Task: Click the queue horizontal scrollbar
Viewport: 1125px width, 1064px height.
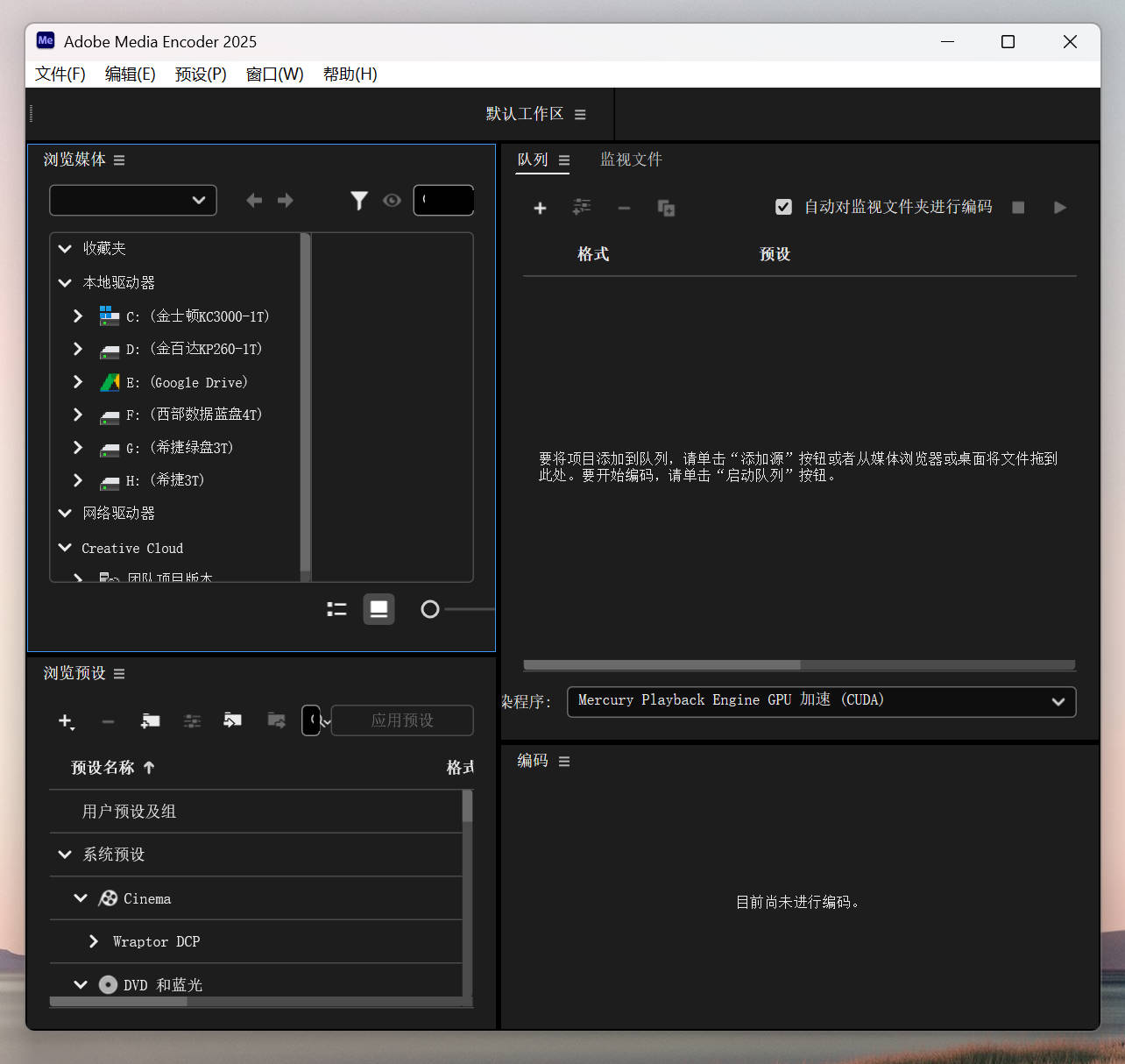Action: pyautogui.click(x=662, y=665)
